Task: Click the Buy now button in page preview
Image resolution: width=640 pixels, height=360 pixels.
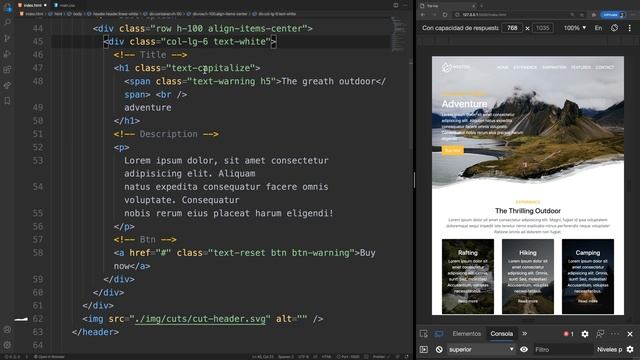Action: 452,151
